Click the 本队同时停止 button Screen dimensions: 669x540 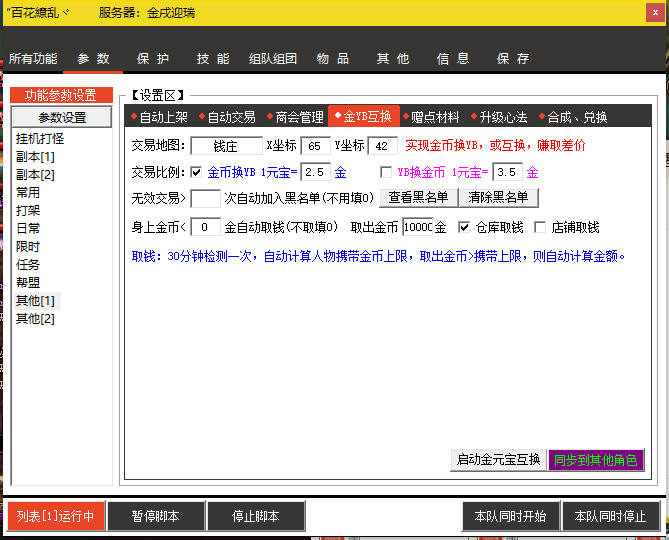[x=611, y=516]
